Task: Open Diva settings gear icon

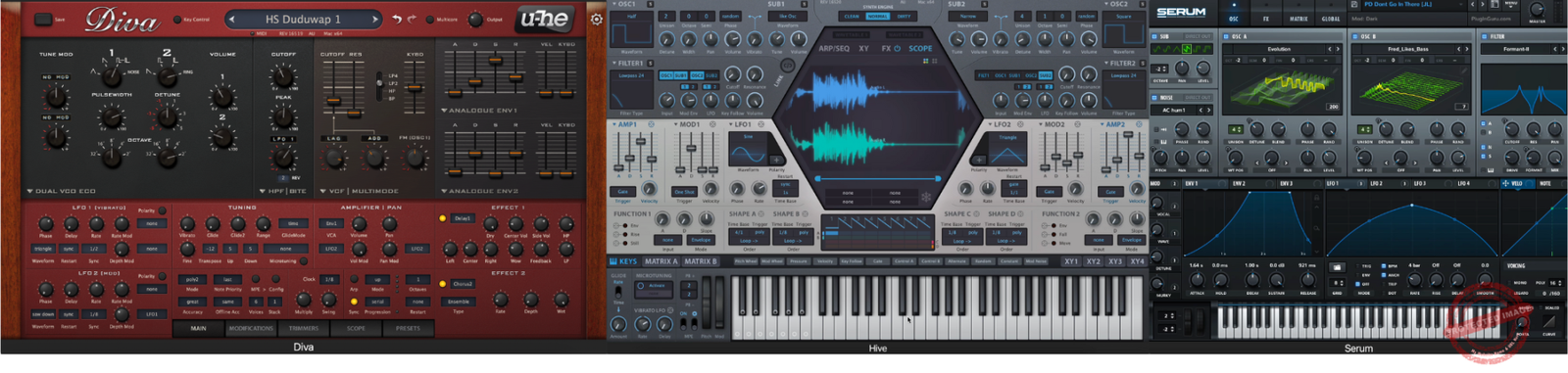Action: click(x=596, y=19)
